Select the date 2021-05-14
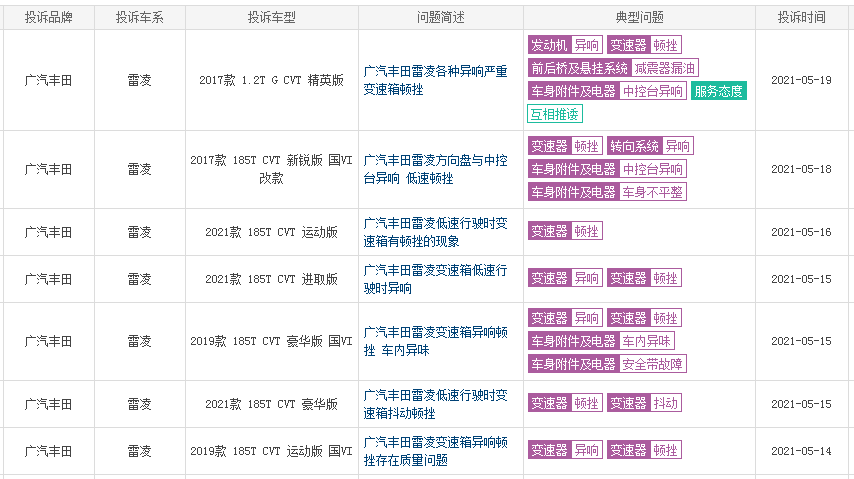854x479 pixels. [802, 451]
